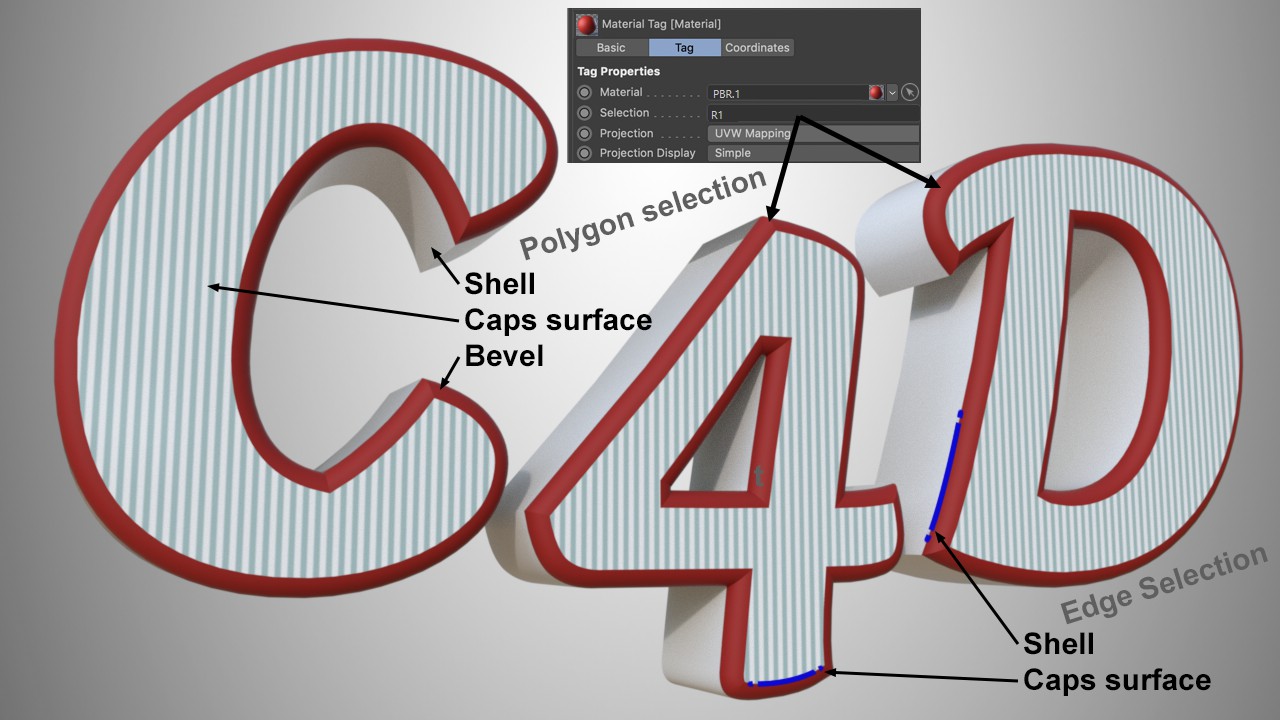The image size is (1280, 720).
Task: Toggle the keyframe circle next to Material
Action: tap(585, 93)
